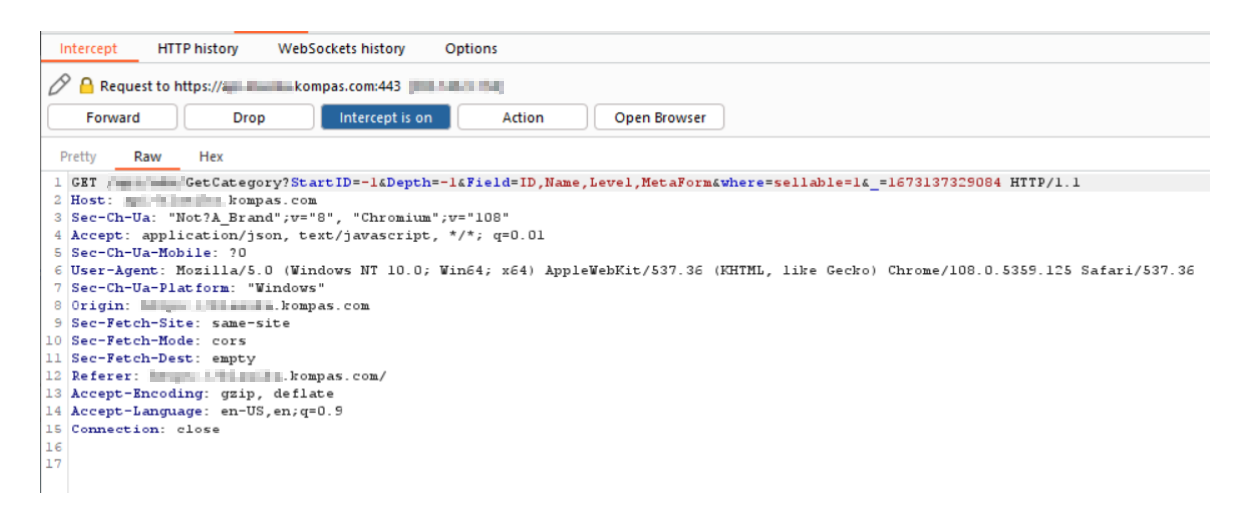Switch the request view to Pretty
Screen dimensions: 1239x531
point(78,157)
